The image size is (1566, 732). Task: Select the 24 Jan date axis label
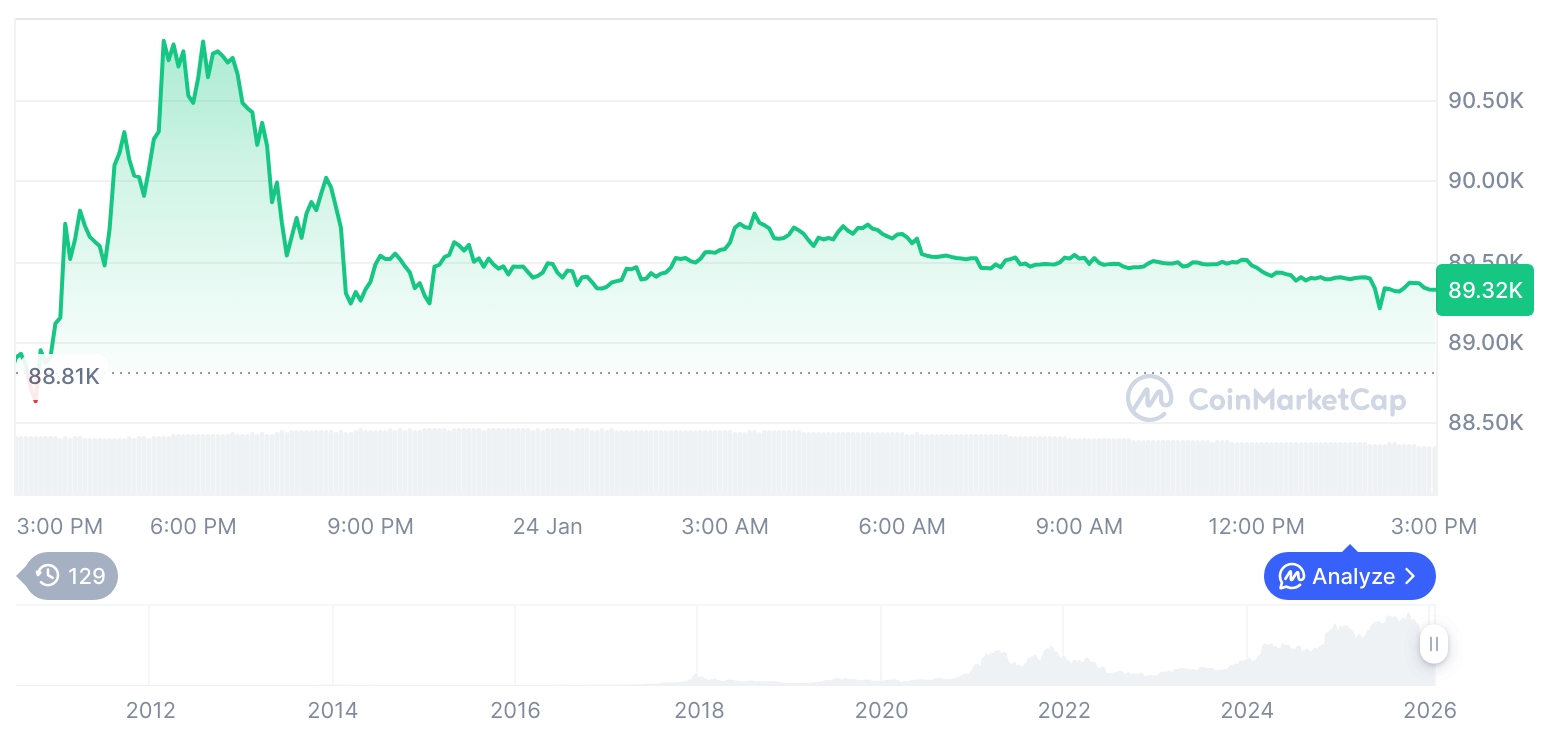click(x=547, y=526)
